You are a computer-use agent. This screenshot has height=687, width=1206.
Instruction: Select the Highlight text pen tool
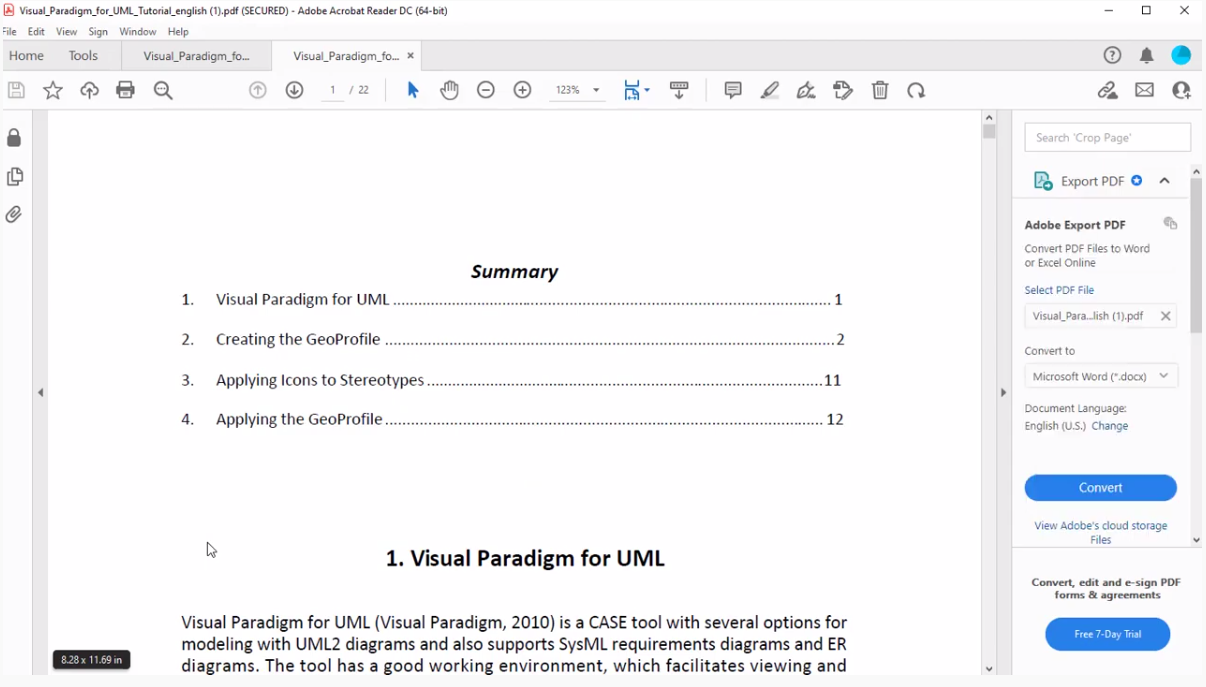click(x=769, y=91)
